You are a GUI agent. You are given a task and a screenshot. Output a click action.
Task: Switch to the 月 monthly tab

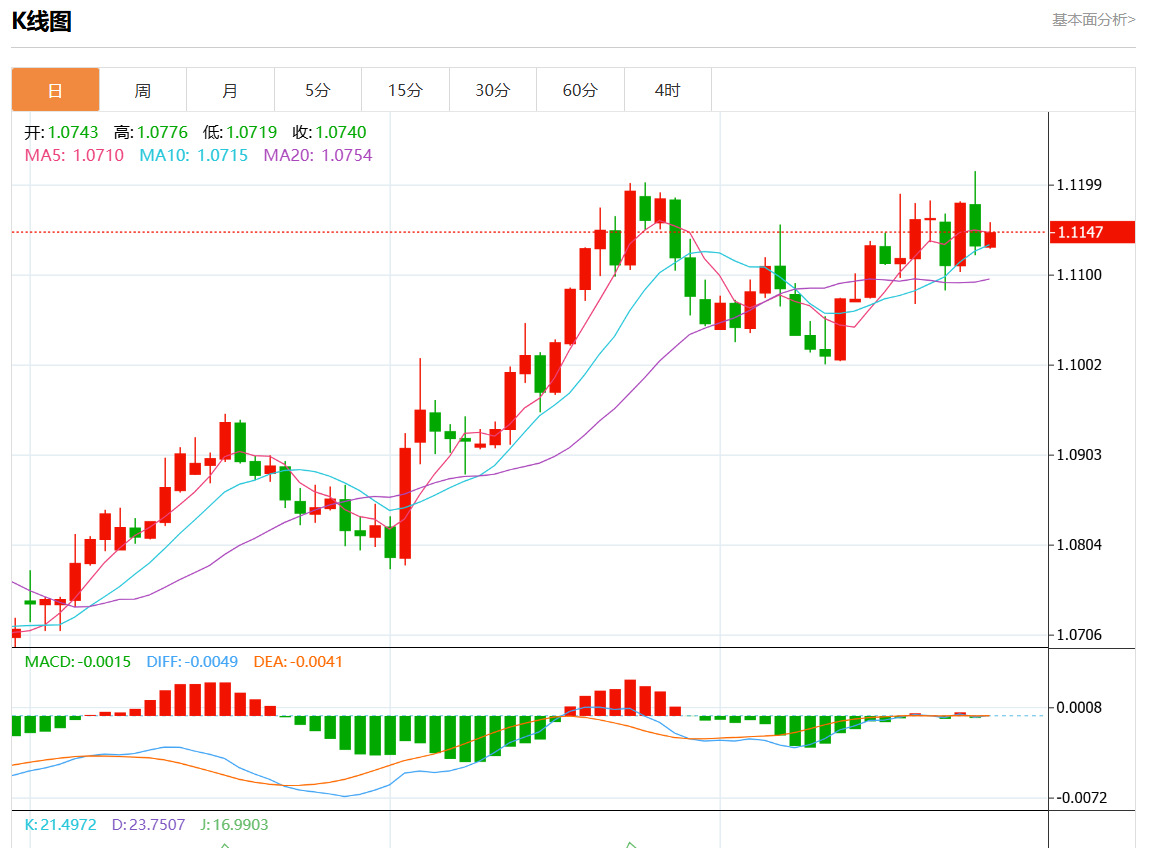click(x=230, y=90)
